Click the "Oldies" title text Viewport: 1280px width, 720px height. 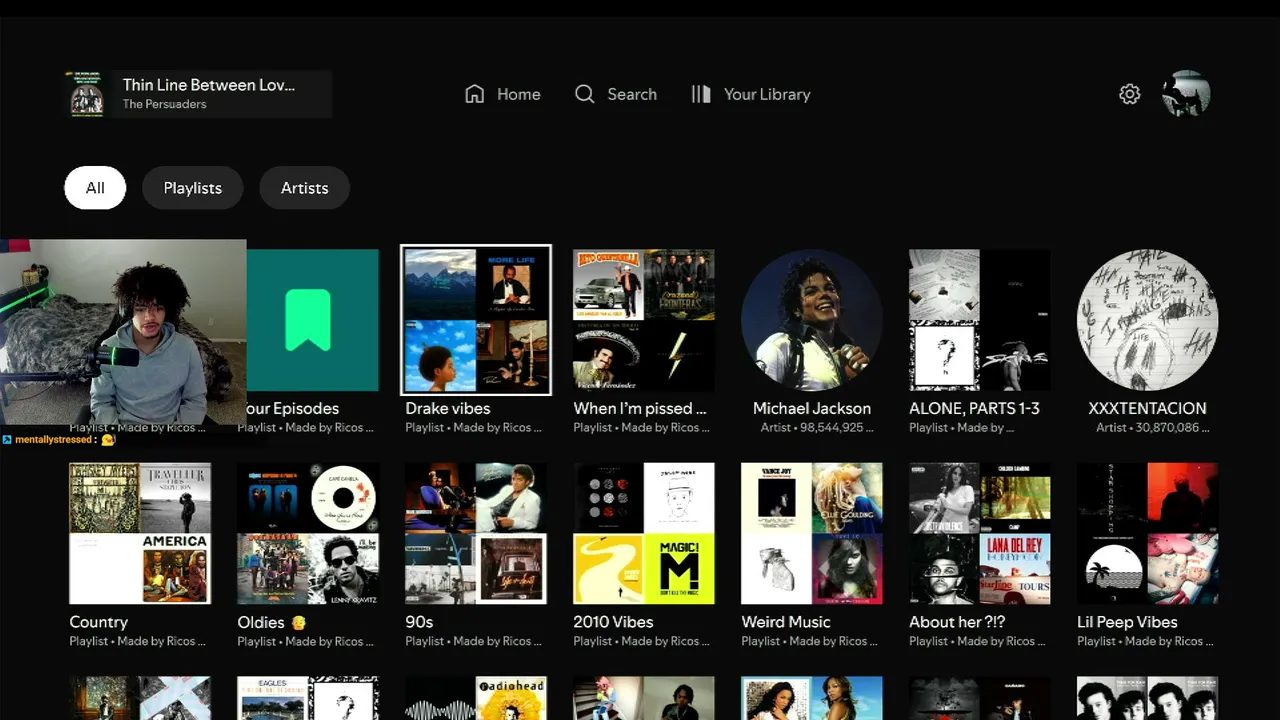pyautogui.click(x=261, y=622)
